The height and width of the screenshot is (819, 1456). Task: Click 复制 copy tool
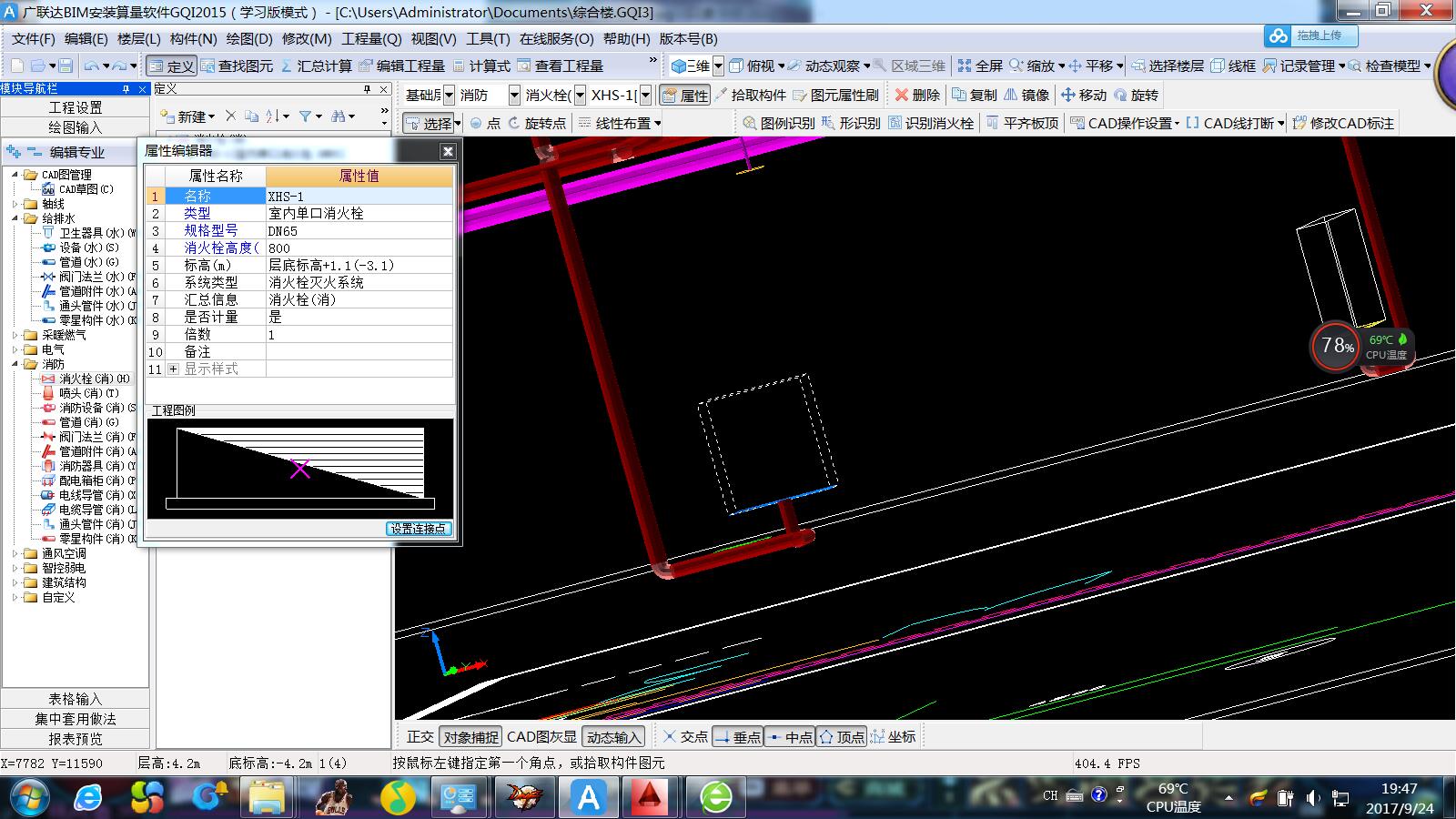[974, 95]
